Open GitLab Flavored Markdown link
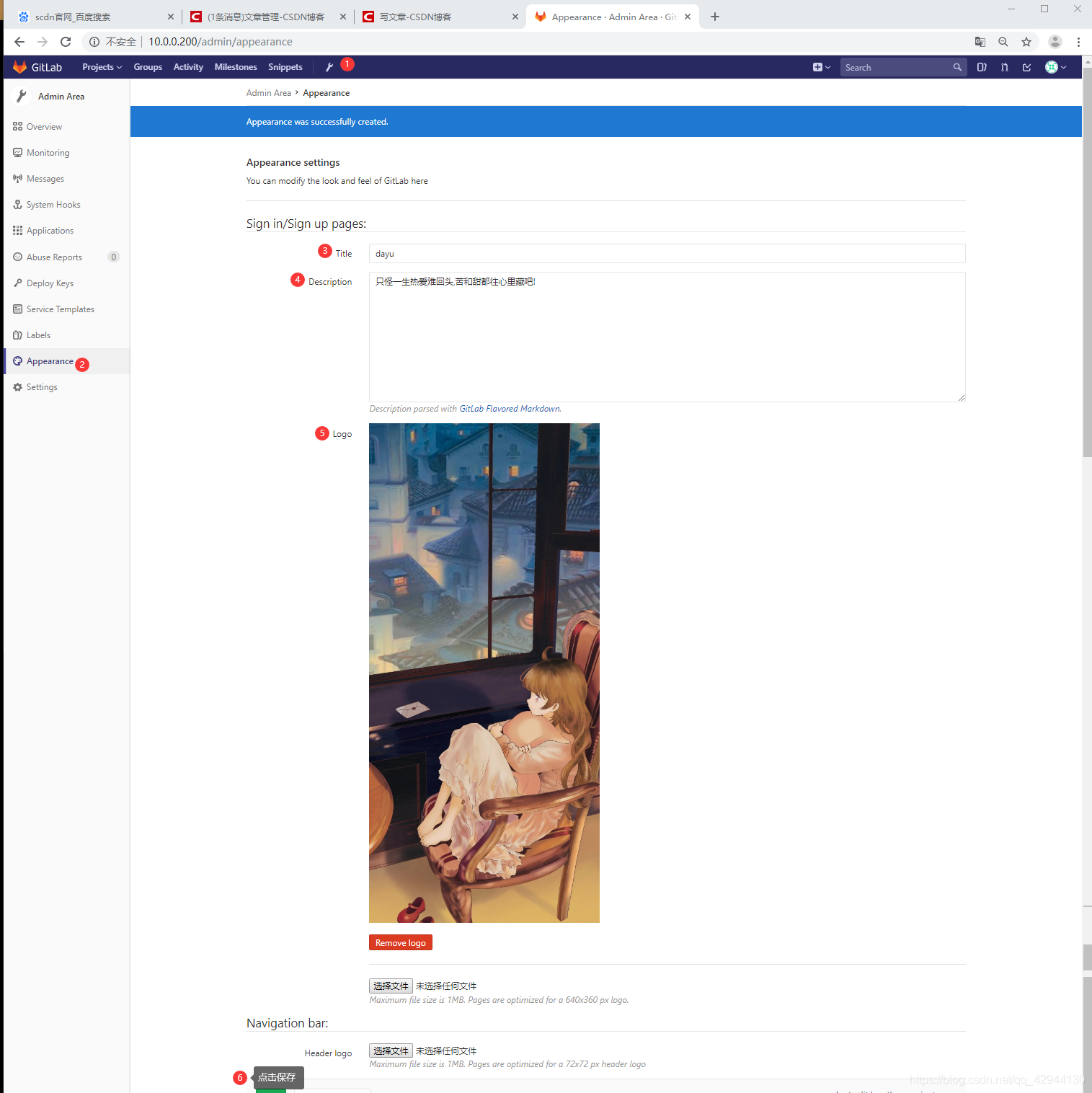 pyautogui.click(x=510, y=409)
